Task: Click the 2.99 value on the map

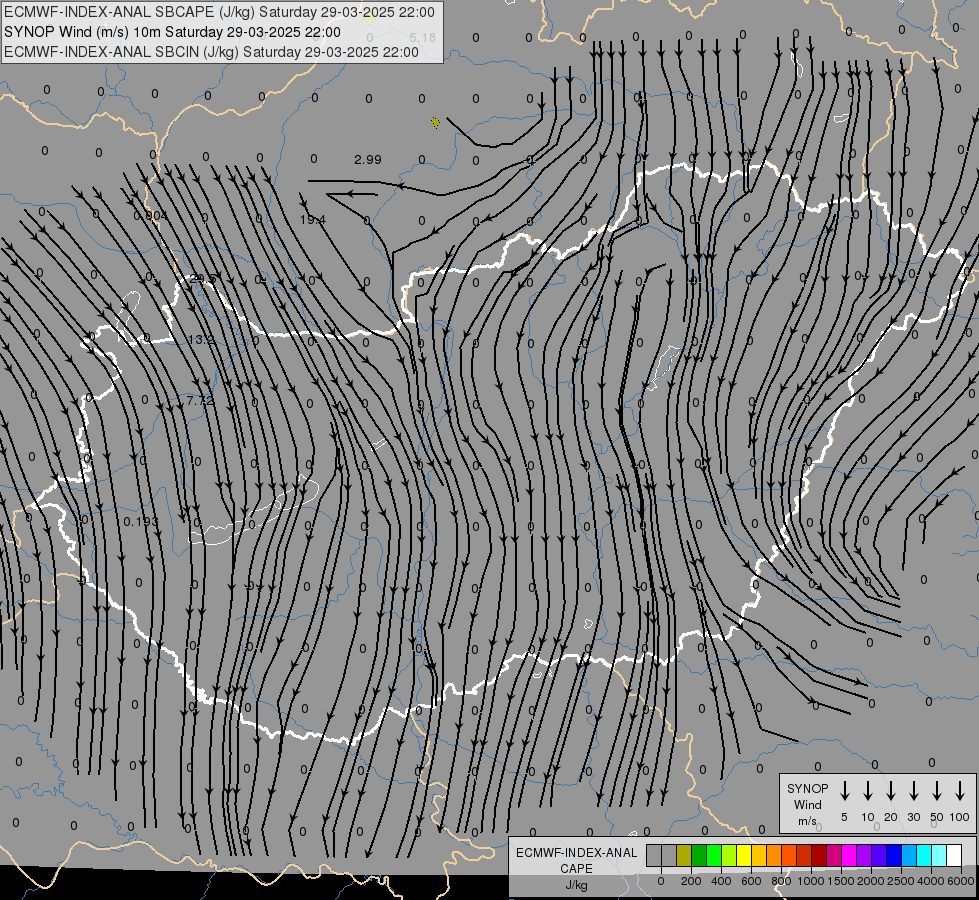Action: tap(368, 159)
